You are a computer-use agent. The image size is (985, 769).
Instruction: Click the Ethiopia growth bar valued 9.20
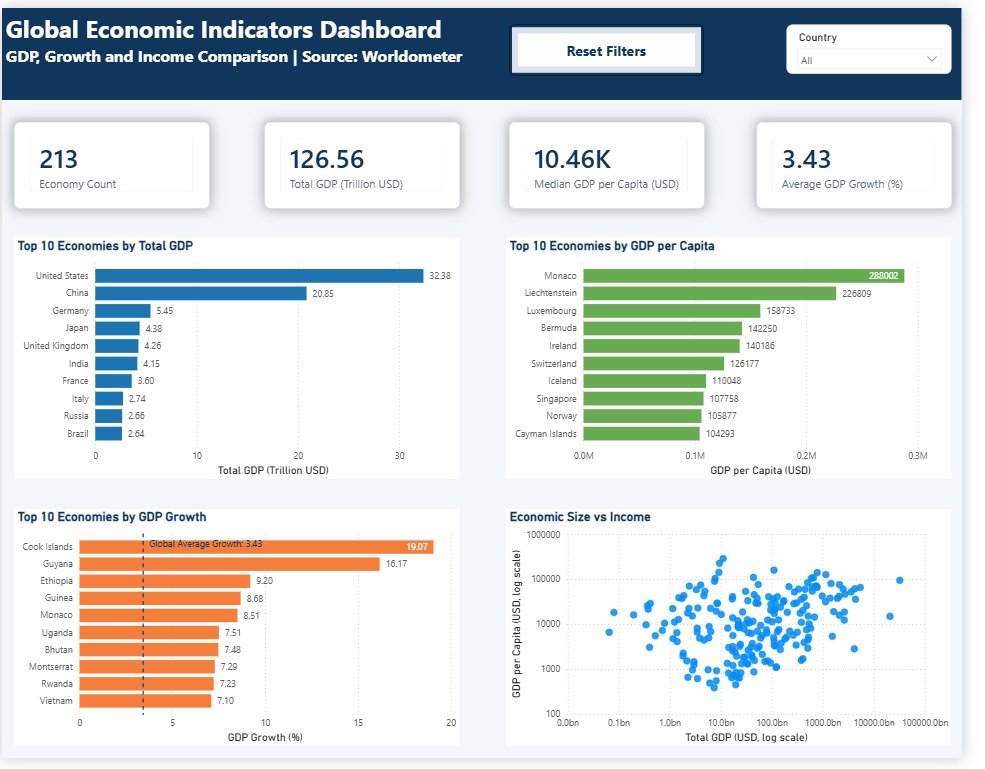(x=165, y=581)
